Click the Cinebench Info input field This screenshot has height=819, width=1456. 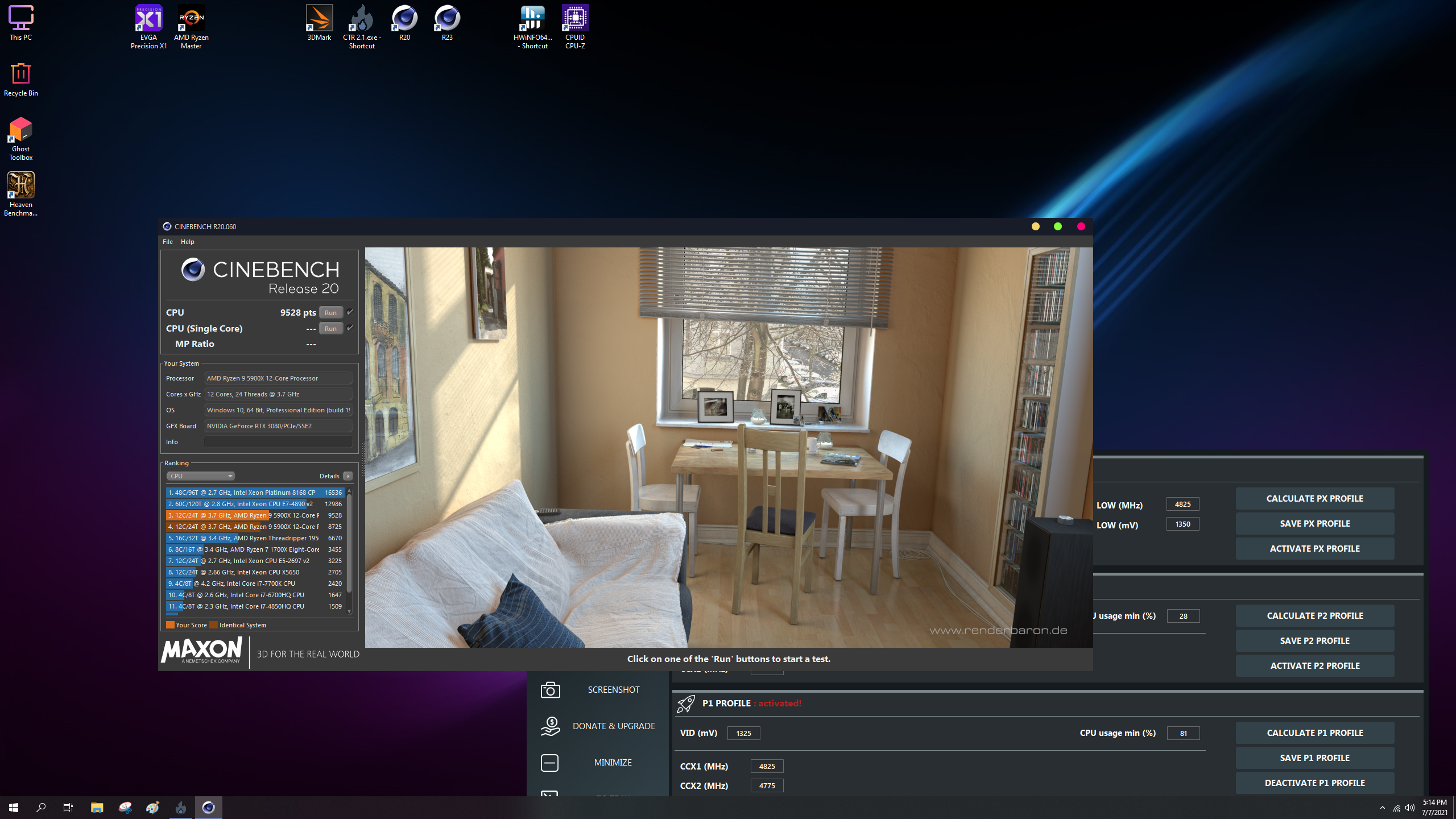click(x=278, y=442)
